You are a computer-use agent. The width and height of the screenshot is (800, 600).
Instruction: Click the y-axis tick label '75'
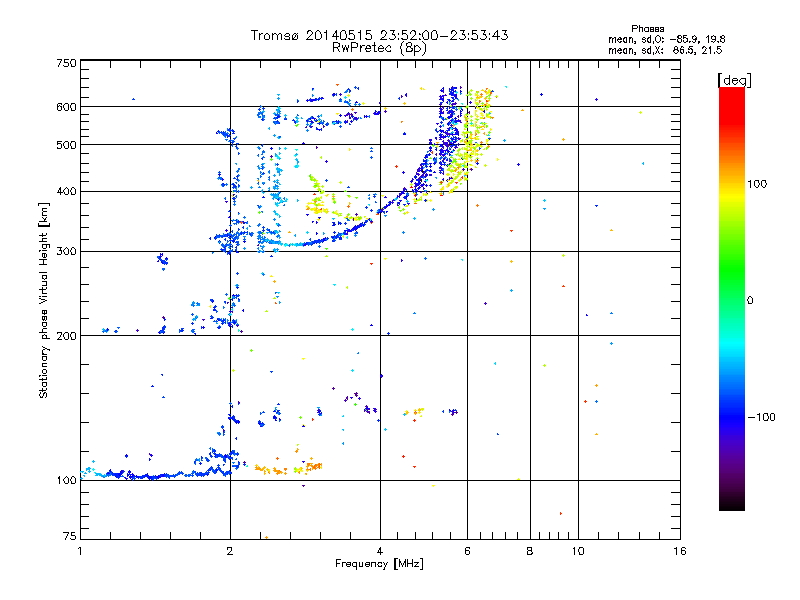pyautogui.click(x=70, y=536)
